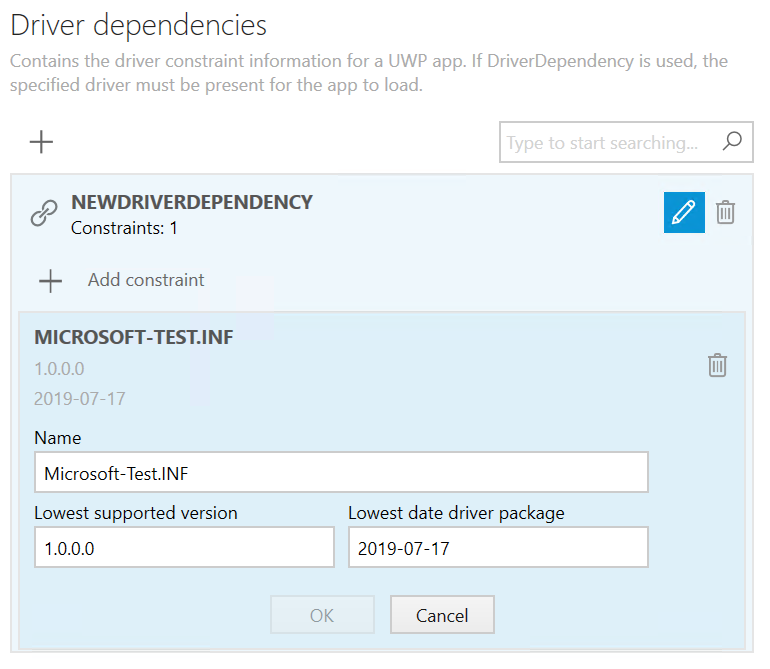Click the search magnifier icon
The width and height of the screenshot is (770, 669).
click(x=732, y=142)
